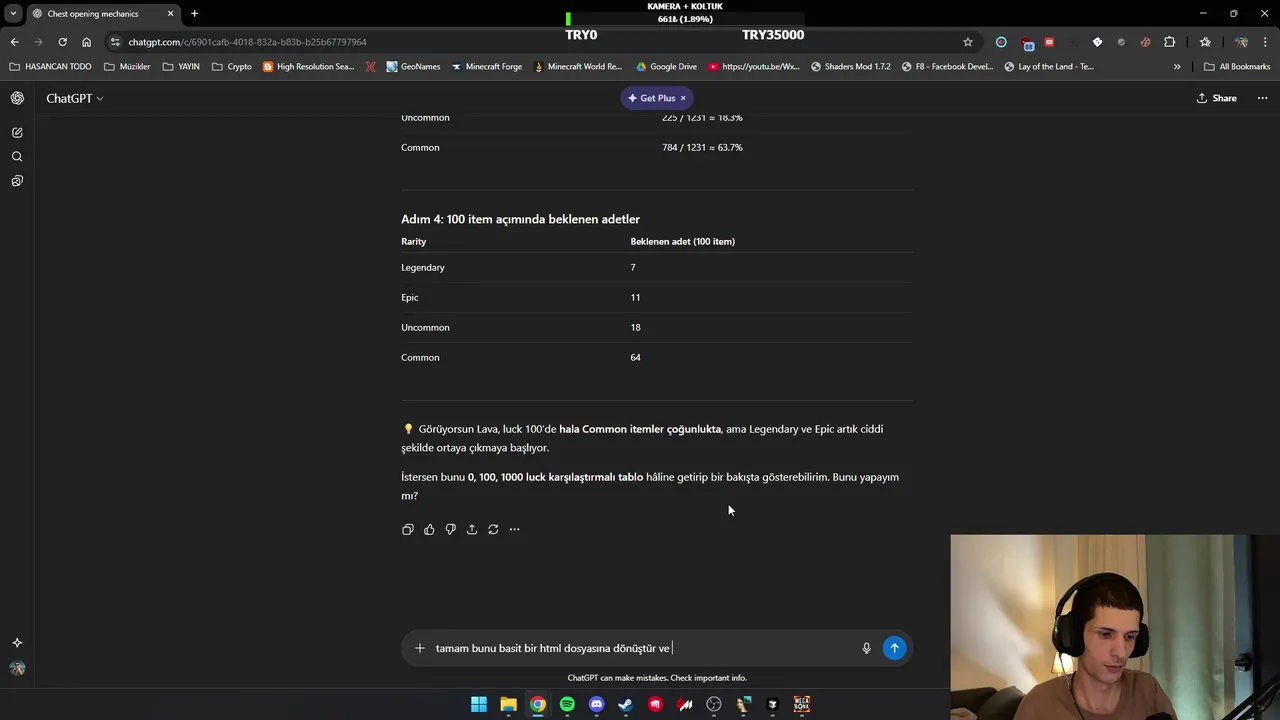Start voice dictation with the microphone
The width and height of the screenshot is (1280, 720).
tap(866, 648)
